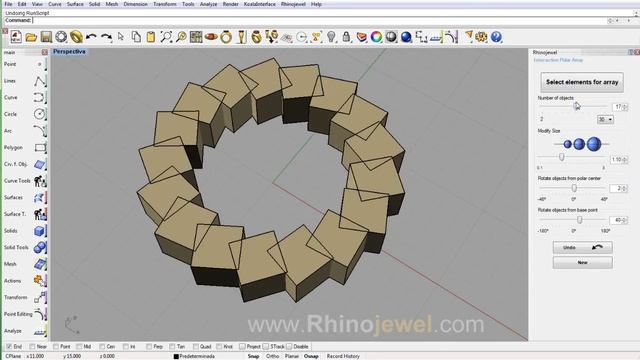This screenshot has height=360, width=640.
Task: Click the zoom extents magnifier icon
Action: (x=166, y=37)
